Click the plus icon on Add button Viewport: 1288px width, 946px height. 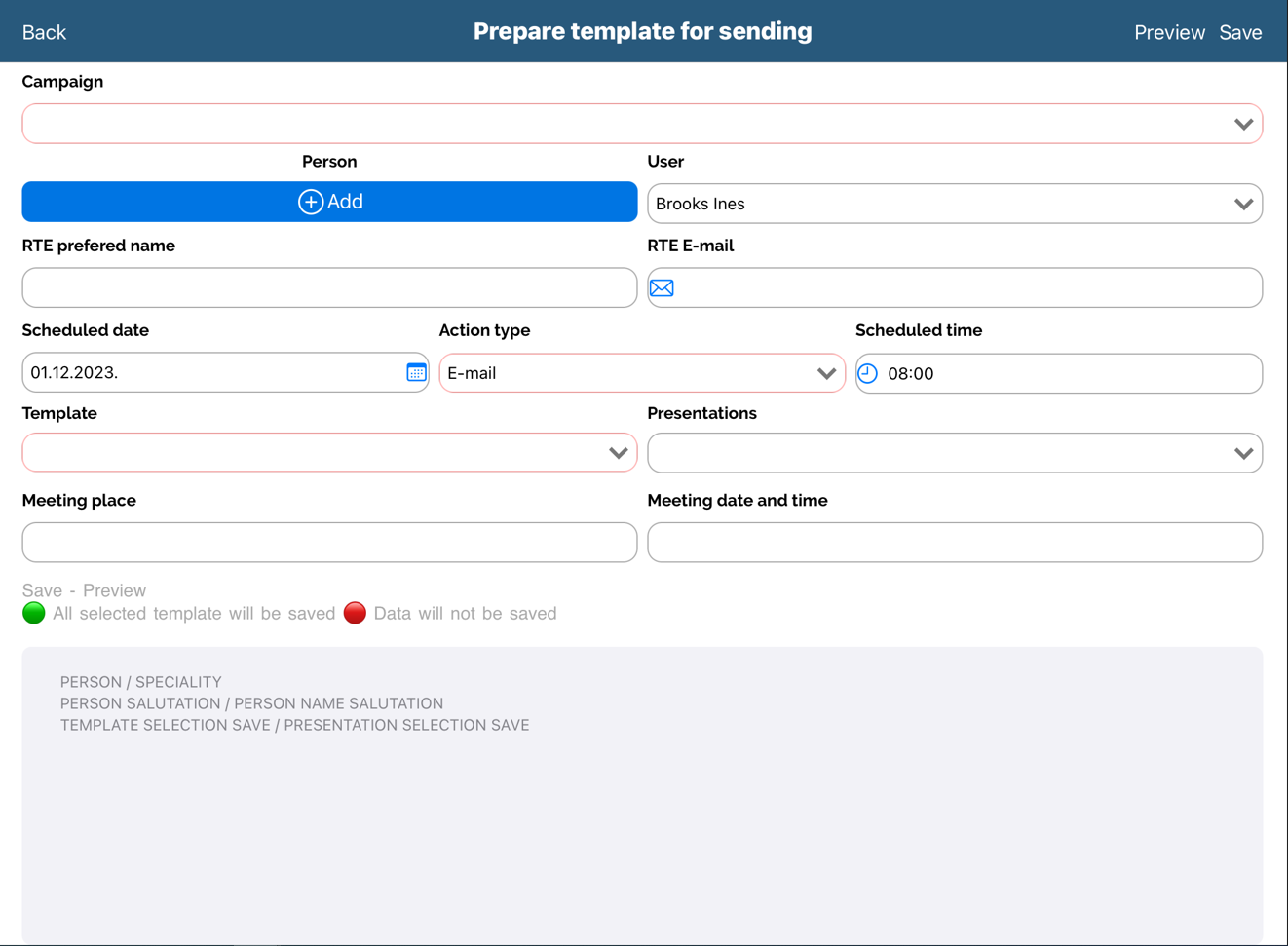(310, 202)
